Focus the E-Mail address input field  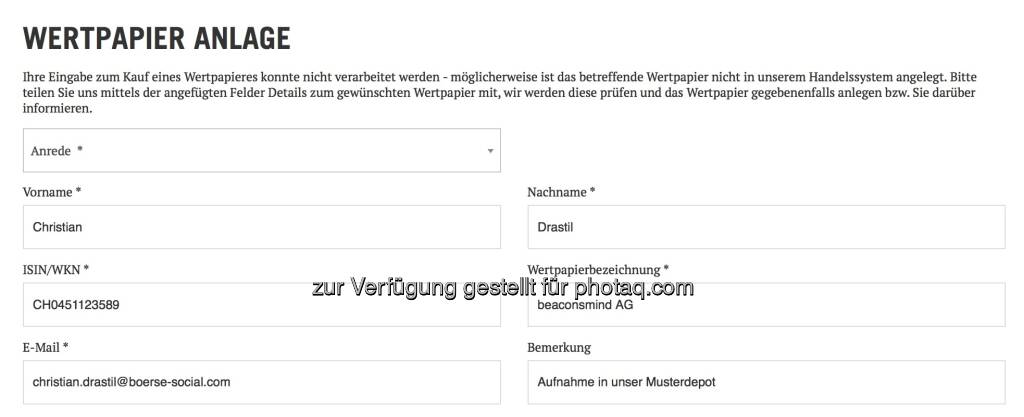[260, 382]
